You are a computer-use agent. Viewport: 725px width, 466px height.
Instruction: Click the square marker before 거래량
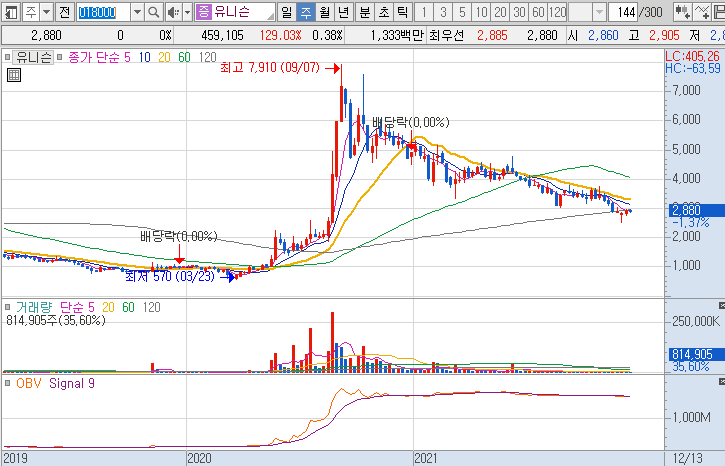[7, 307]
